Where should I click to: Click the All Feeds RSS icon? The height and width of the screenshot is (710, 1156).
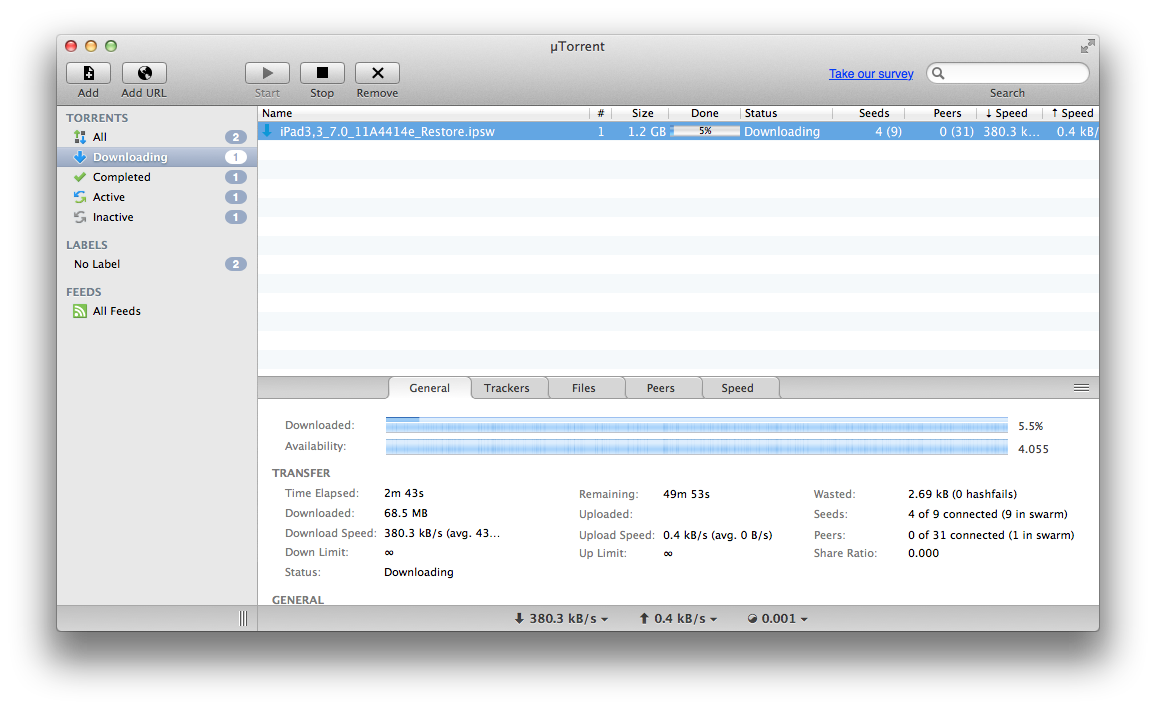click(80, 311)
